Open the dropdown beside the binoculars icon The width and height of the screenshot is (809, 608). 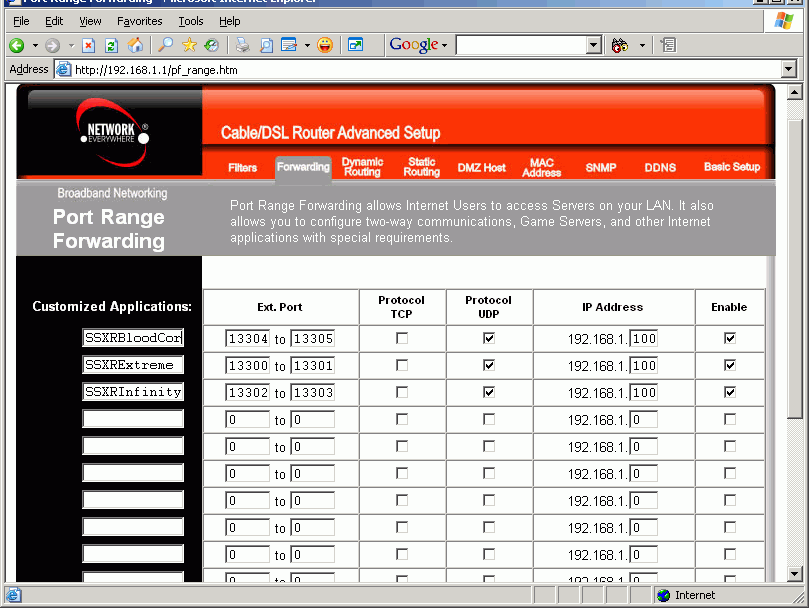pos(642,45)
